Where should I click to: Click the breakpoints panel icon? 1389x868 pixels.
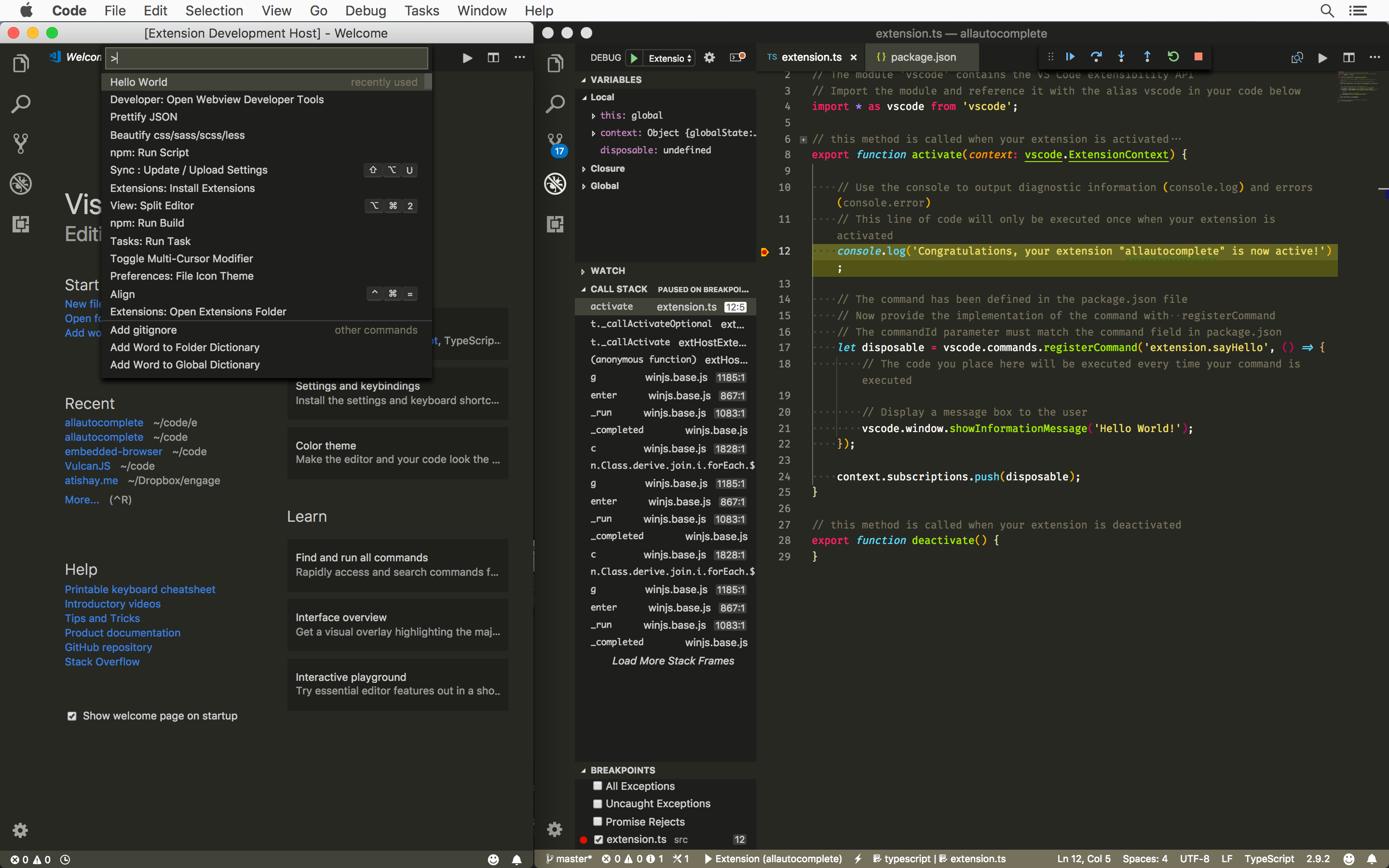click(584, 769)
